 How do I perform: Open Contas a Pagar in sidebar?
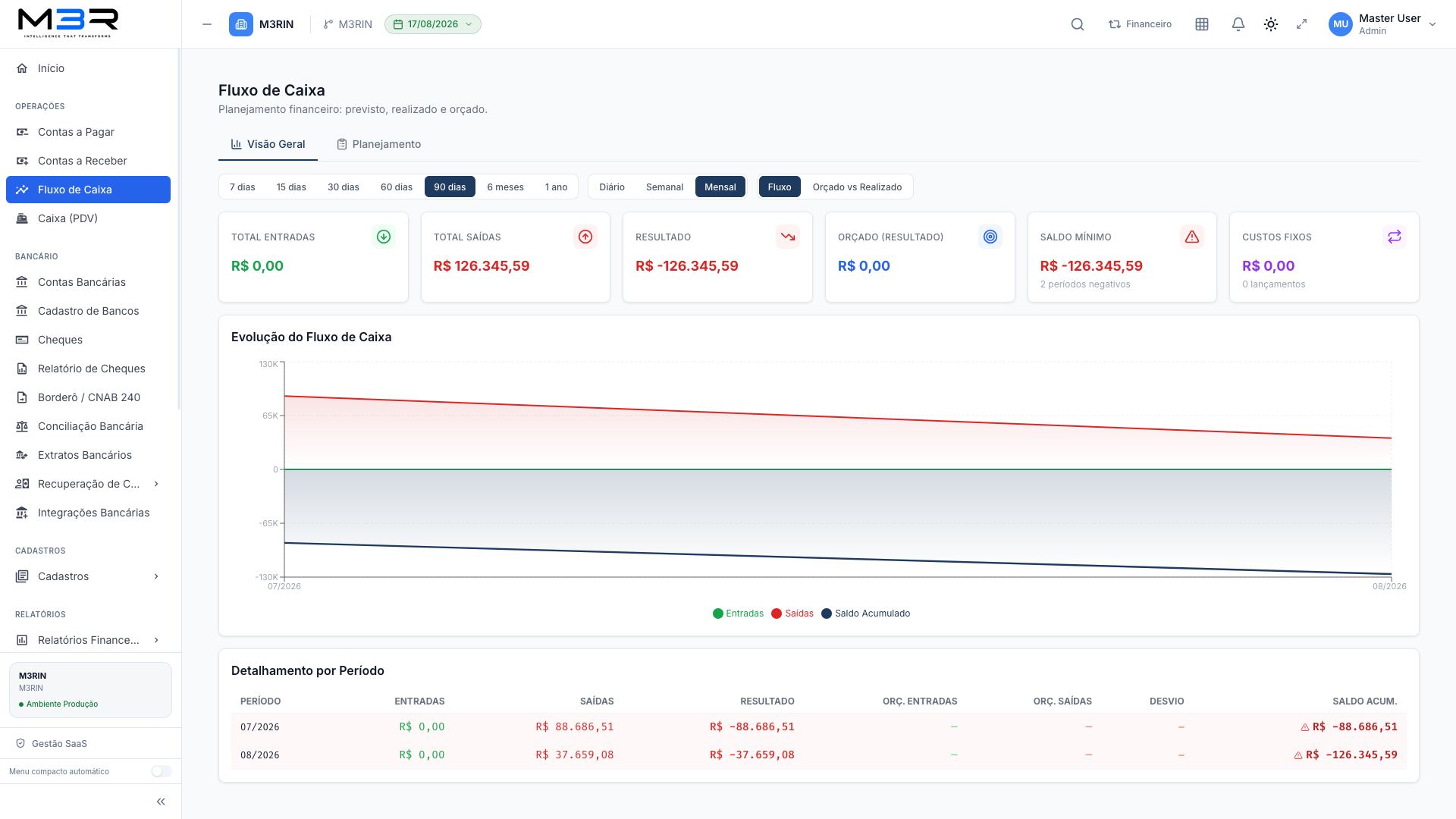pyautogui.click(x=88, y=132)
